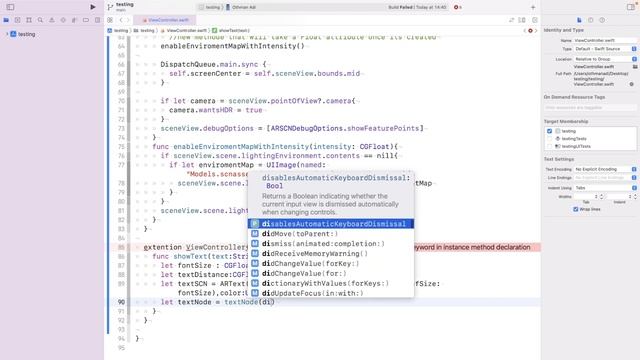Toggle testing target membership checkbox
The image size is (640, 360).
pos(549,131)
